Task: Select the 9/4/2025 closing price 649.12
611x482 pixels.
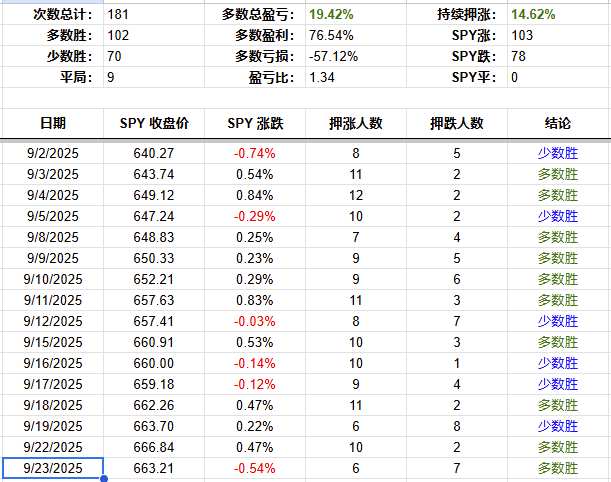Action: pos(153,195)
